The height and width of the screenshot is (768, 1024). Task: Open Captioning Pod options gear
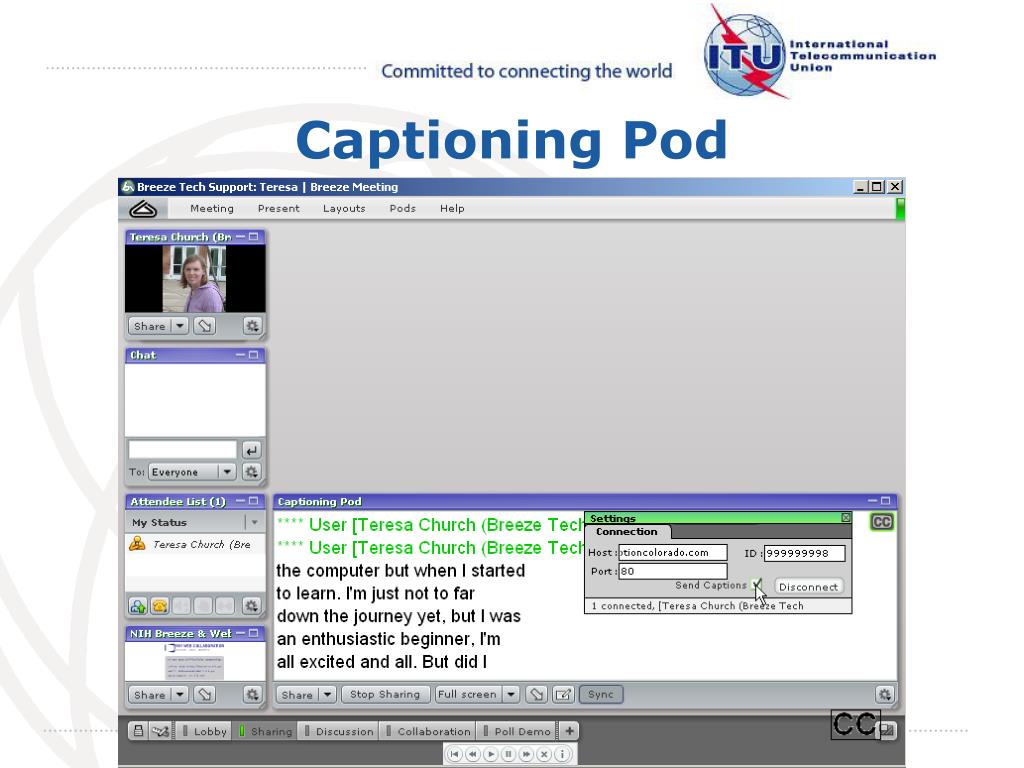(884, 694)
